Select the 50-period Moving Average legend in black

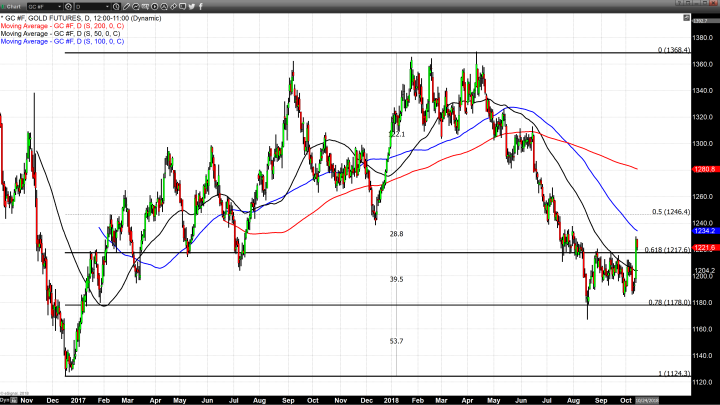61,34
